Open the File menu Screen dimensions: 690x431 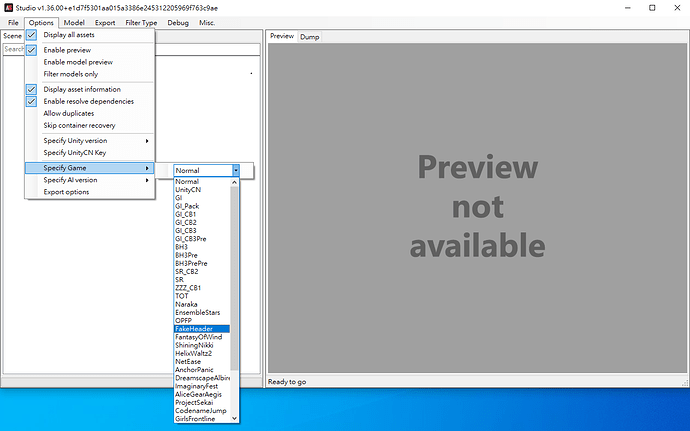click(x=13, y=22)
